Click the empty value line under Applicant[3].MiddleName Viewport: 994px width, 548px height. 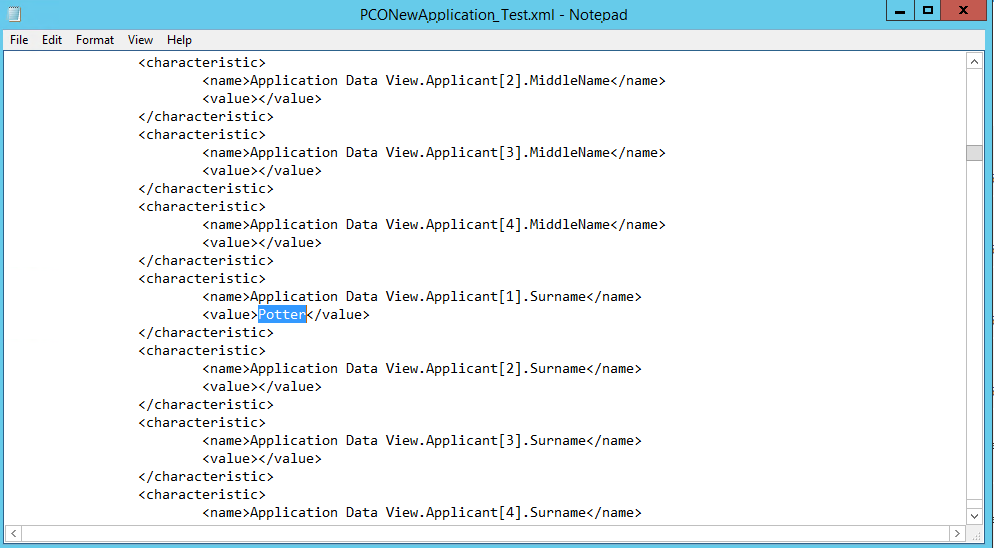click(262, 171)
